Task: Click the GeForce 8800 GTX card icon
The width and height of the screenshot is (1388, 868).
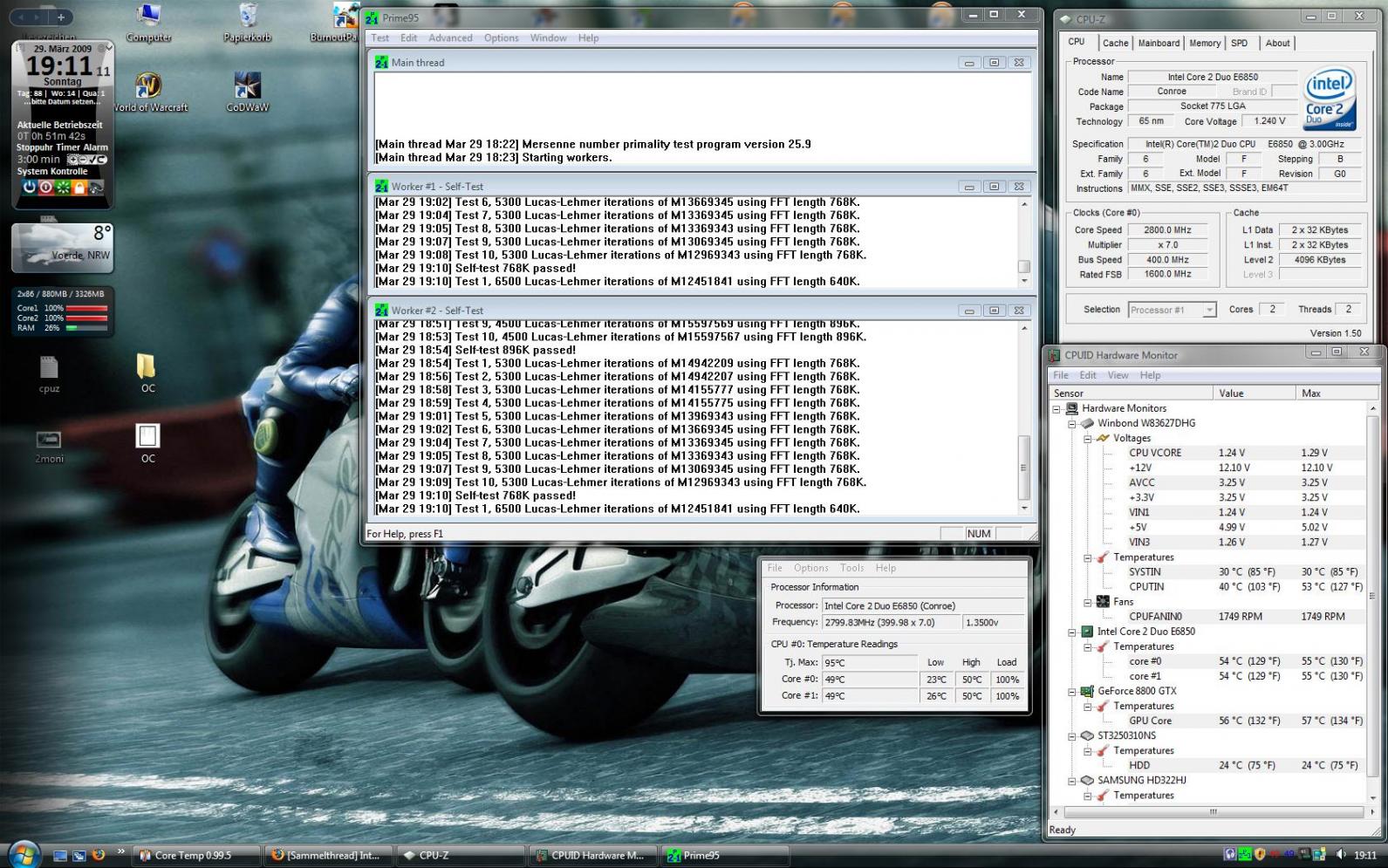Action: point(1087,691)
